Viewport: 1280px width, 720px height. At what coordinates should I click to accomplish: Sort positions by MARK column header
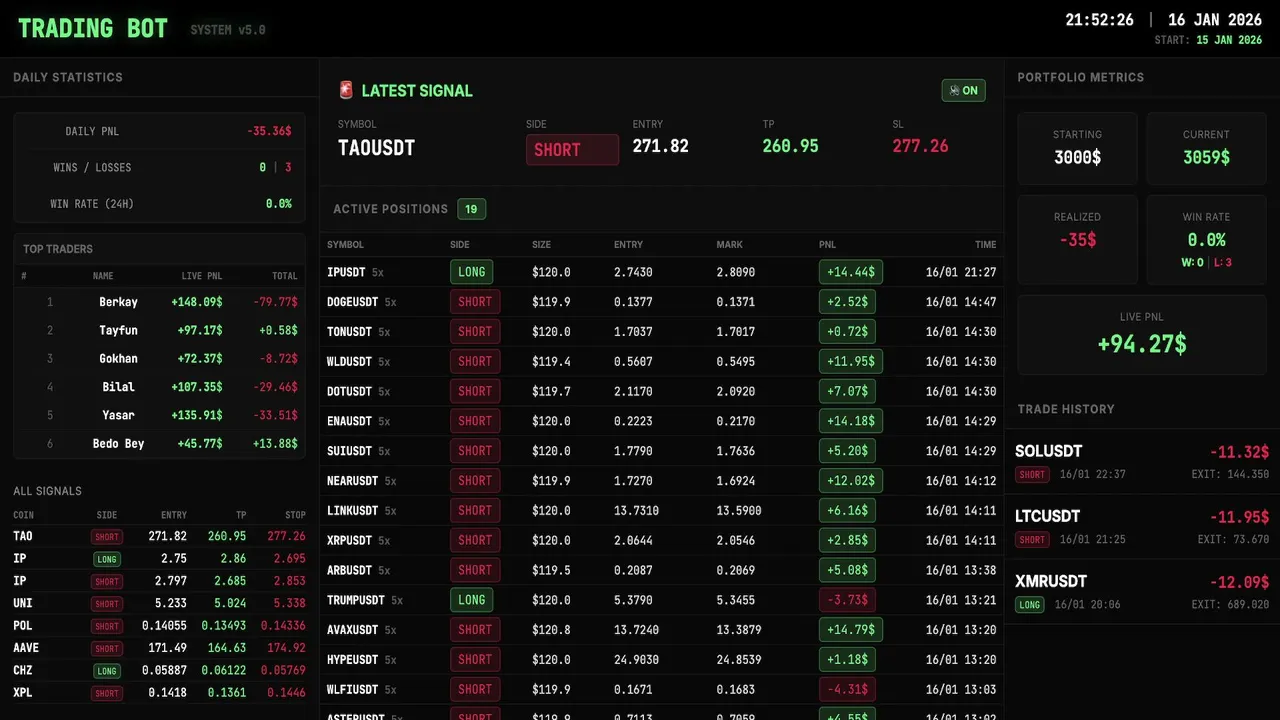coord(729,245)
